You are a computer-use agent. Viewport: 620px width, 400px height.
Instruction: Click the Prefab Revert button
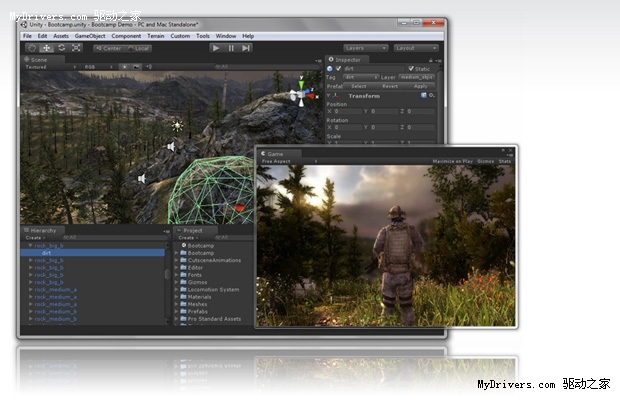tap(390, 86)
